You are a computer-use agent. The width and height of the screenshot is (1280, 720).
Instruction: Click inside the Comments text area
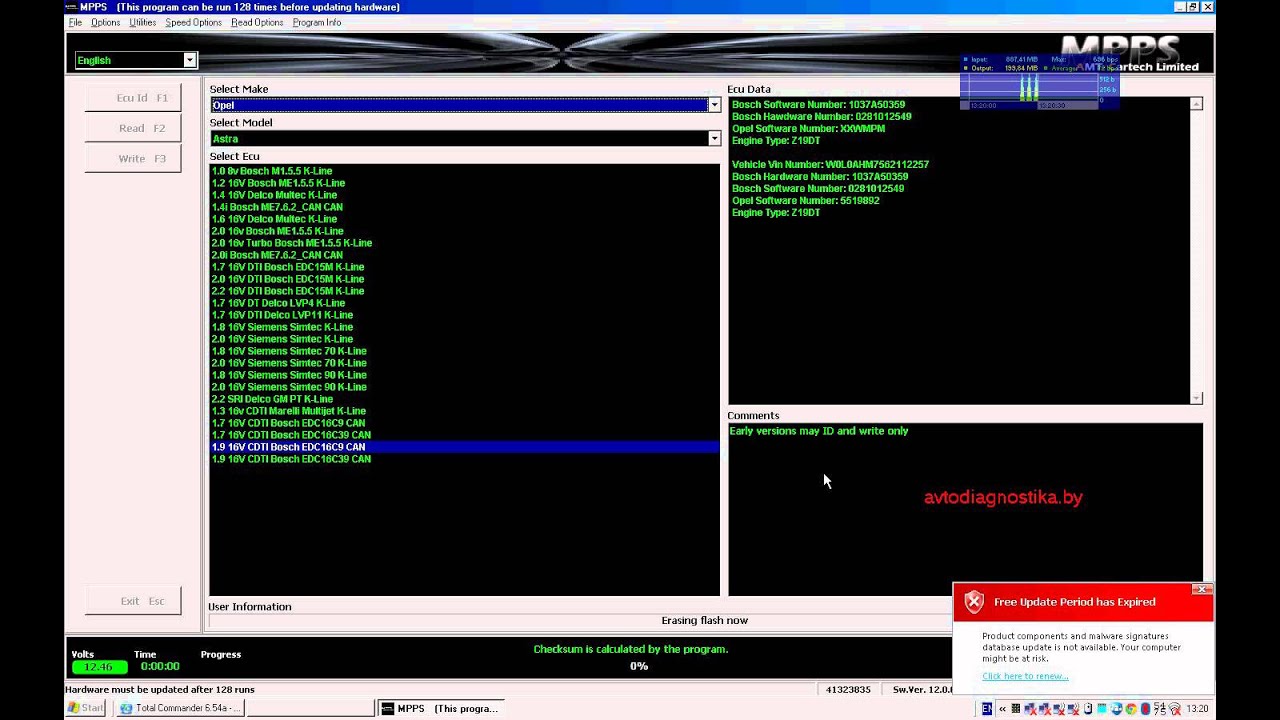965,510
